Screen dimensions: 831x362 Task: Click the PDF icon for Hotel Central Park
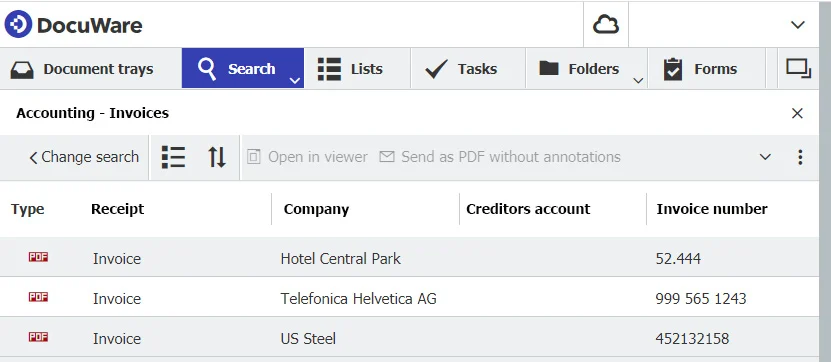pos(38,257)
